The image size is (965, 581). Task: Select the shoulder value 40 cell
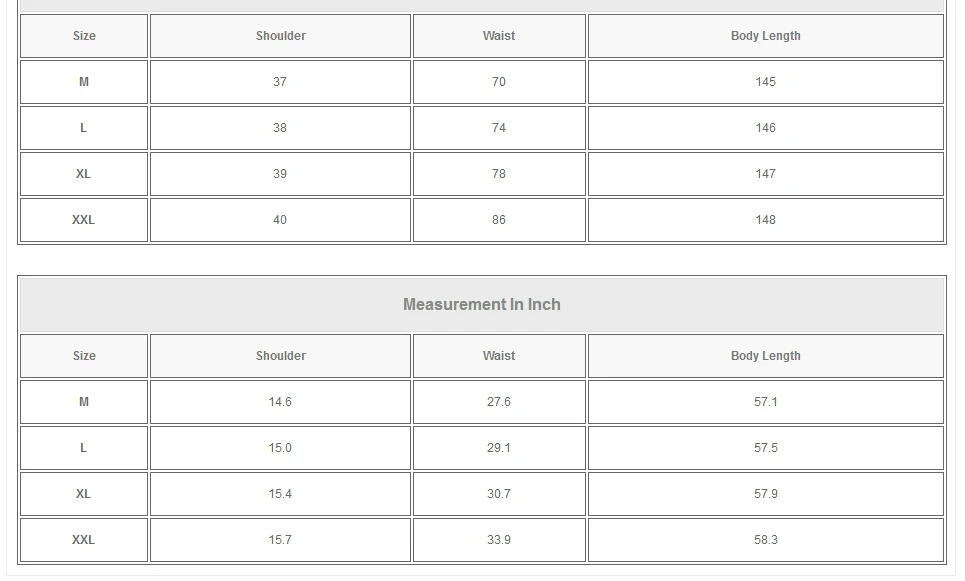tap(280, 220)
